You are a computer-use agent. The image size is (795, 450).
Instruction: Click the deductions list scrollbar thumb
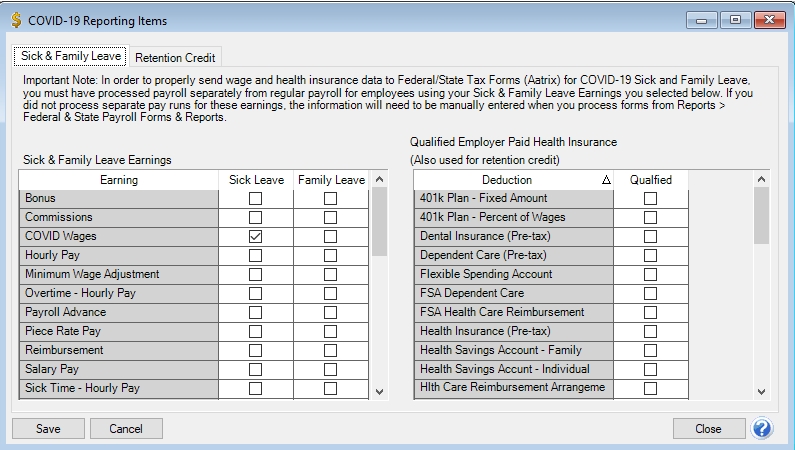click(x=761, y=216)
